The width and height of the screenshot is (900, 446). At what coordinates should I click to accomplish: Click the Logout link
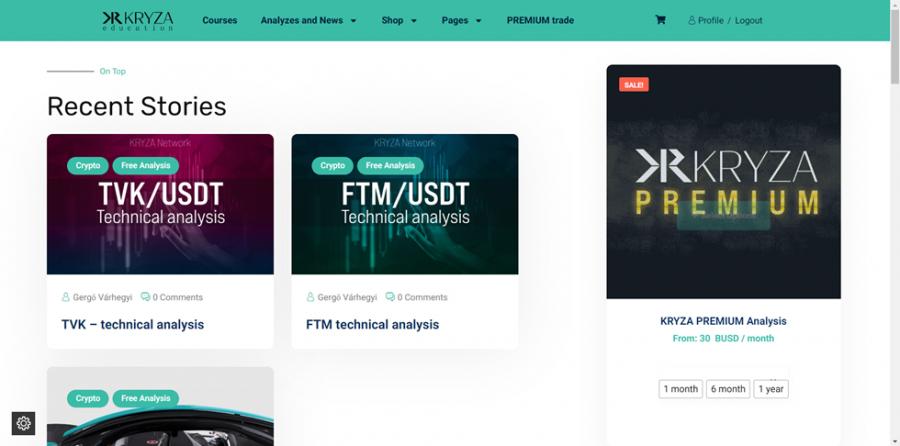point(748,21)
